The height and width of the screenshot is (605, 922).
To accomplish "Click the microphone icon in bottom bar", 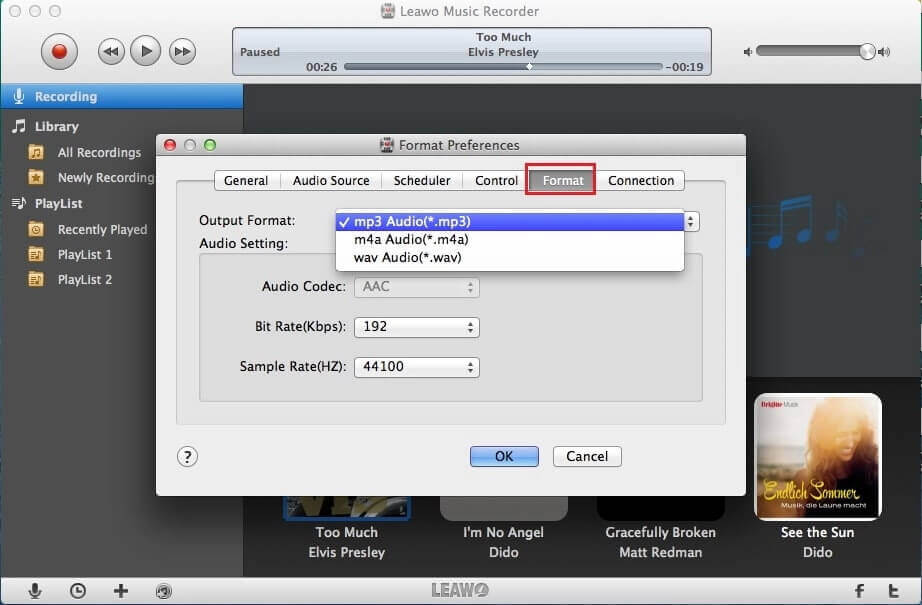I will (x=35, y=591).
